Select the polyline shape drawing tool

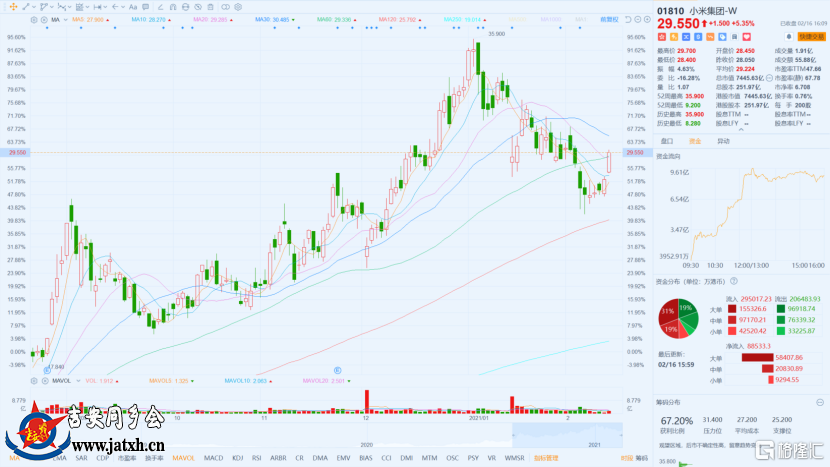[x=44, y=7]
